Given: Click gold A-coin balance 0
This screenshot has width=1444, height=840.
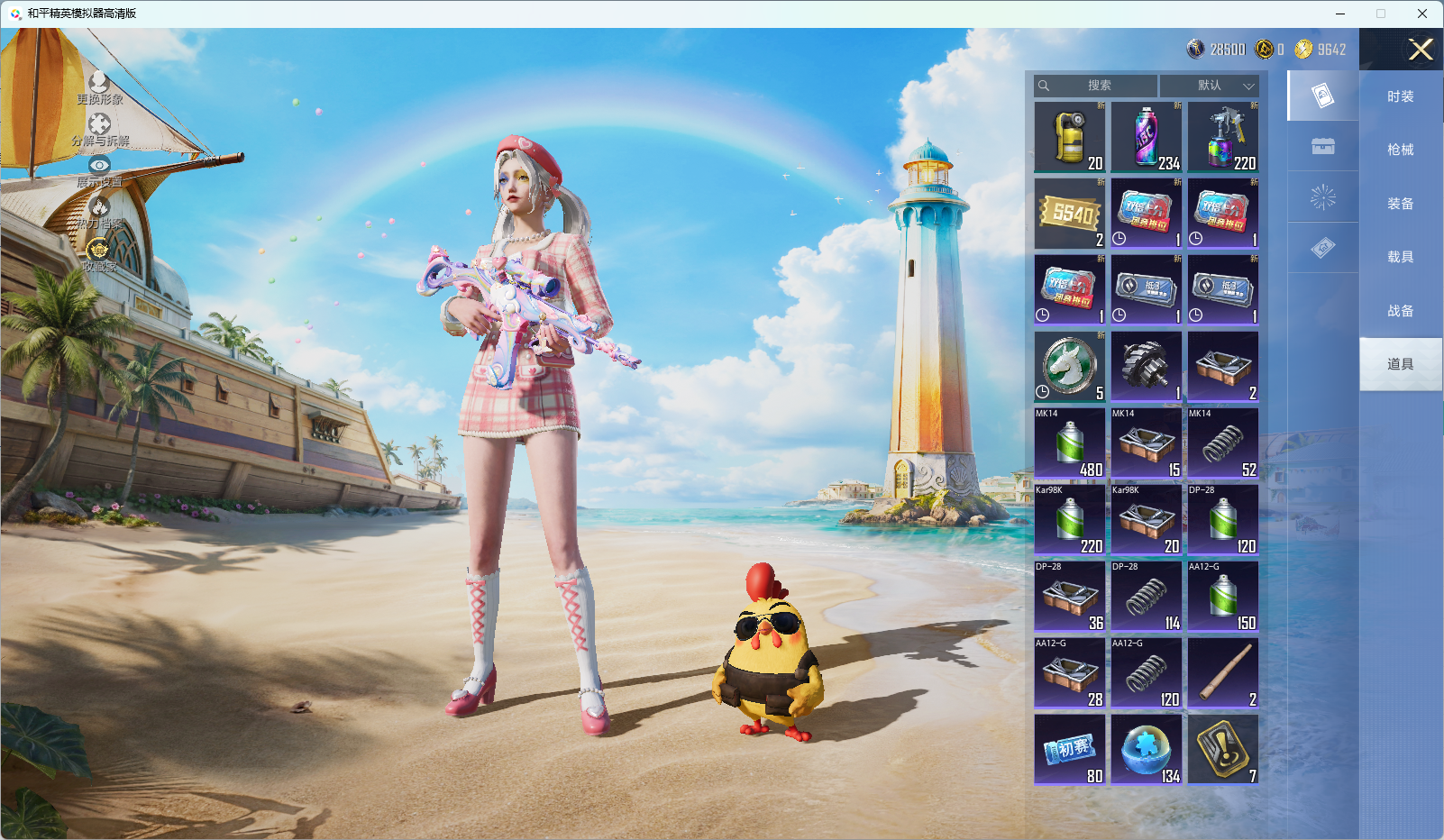Looking at the screenshot, I should pyautogui.click(x=1270, y=50).
